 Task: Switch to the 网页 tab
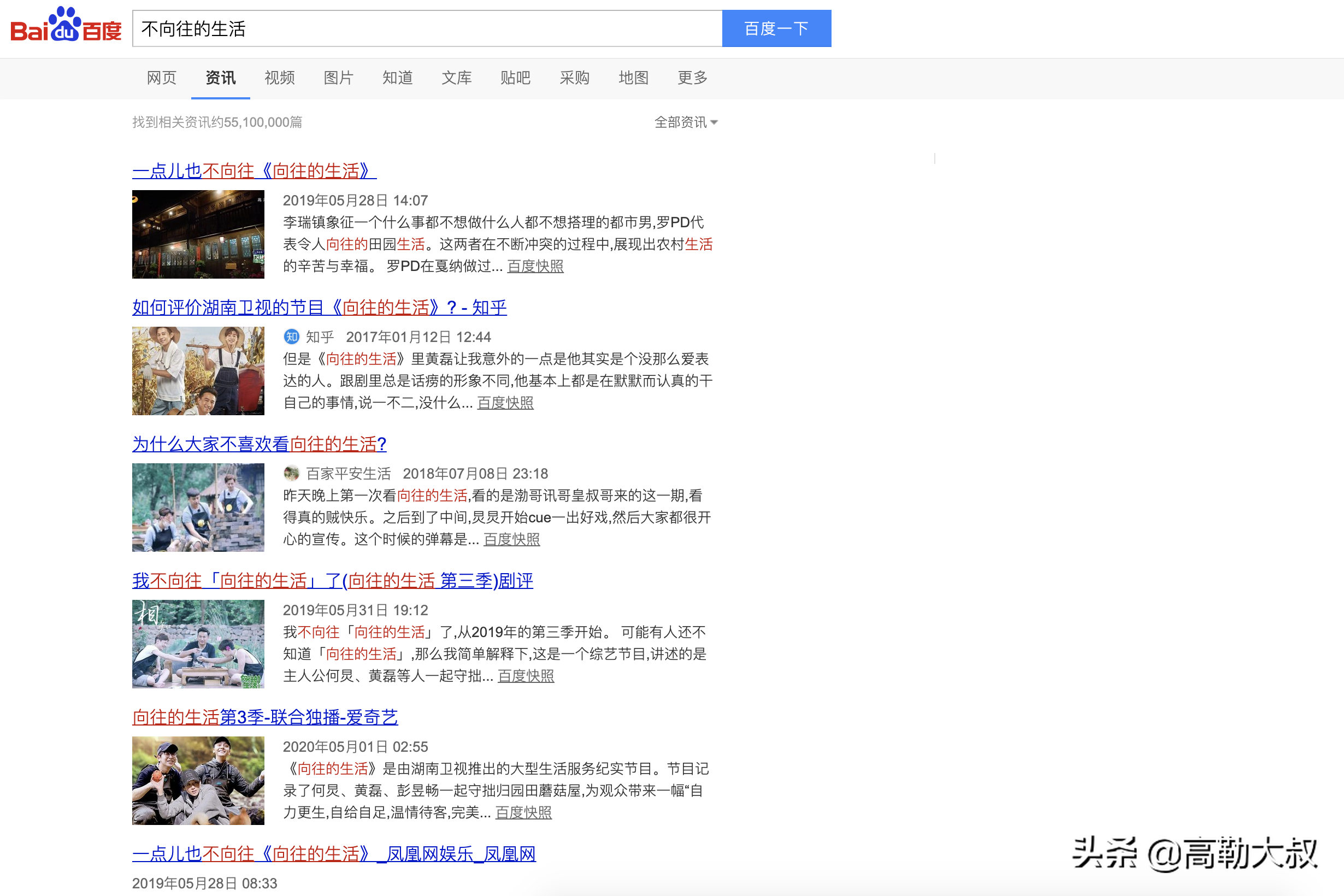162,78
